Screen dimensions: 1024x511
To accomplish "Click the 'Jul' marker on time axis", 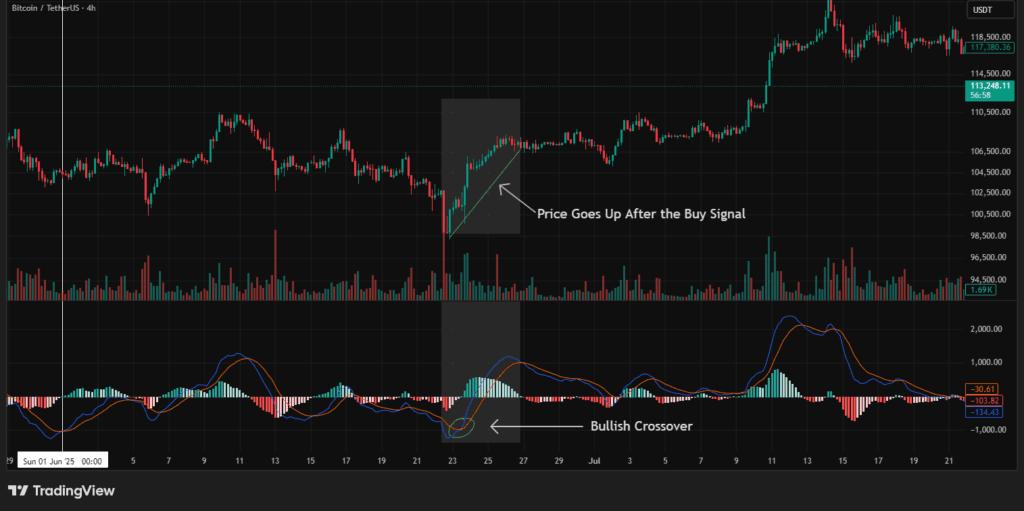I will pyautogui.click(x=594, y=461).
